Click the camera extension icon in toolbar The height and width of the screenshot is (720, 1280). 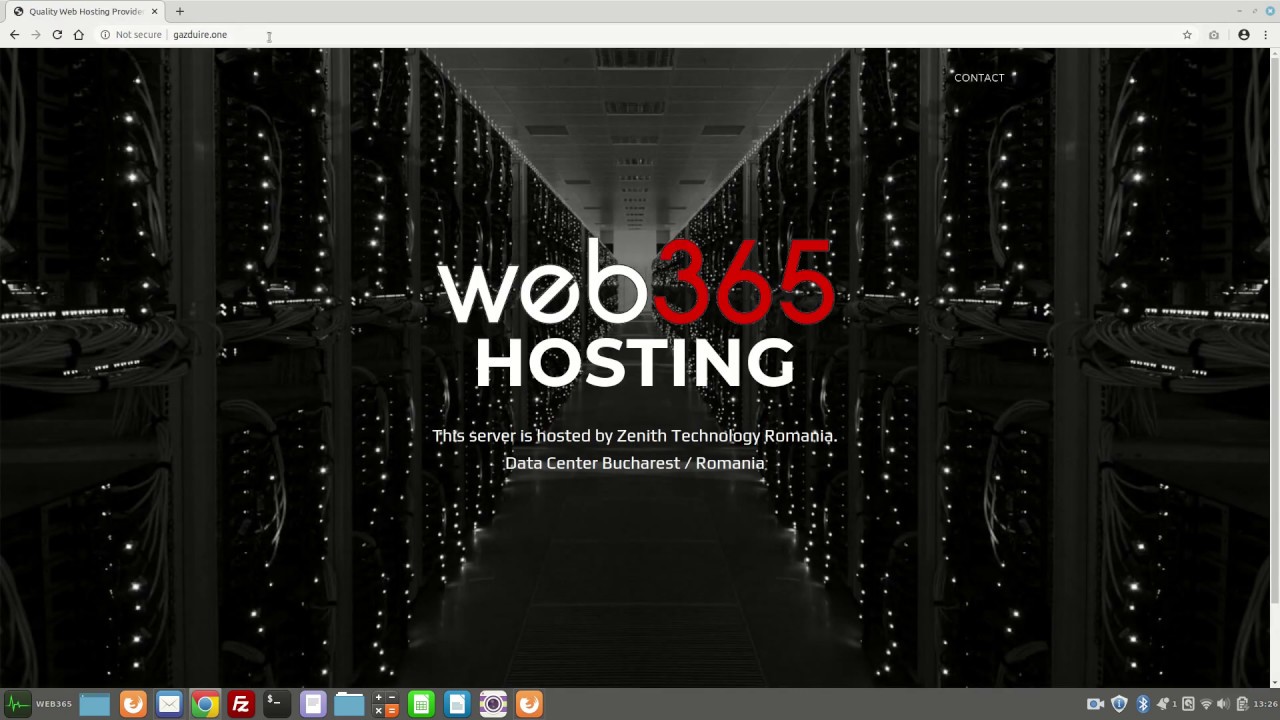point(1214,34)
